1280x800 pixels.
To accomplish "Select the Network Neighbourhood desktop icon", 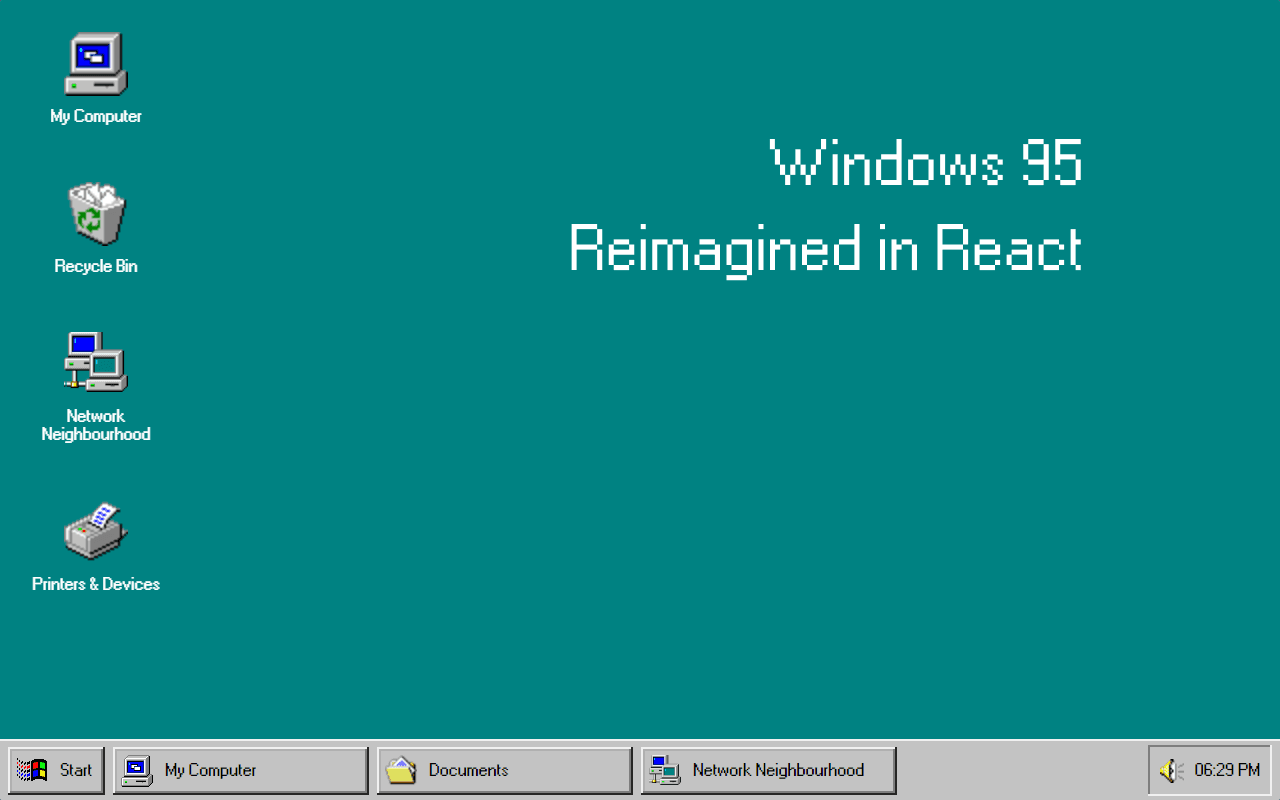I will click(96, 362).
